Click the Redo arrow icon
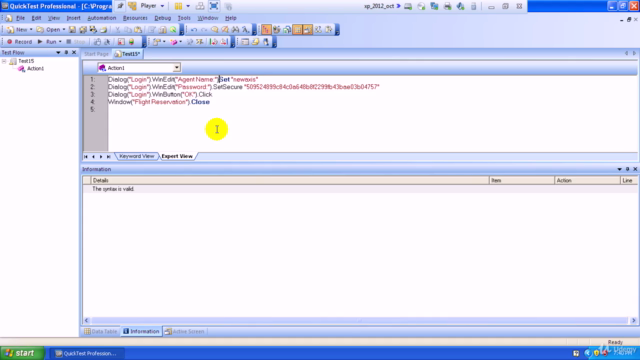The height and width of the screenshot is (360, 640). tap(204, 29)
